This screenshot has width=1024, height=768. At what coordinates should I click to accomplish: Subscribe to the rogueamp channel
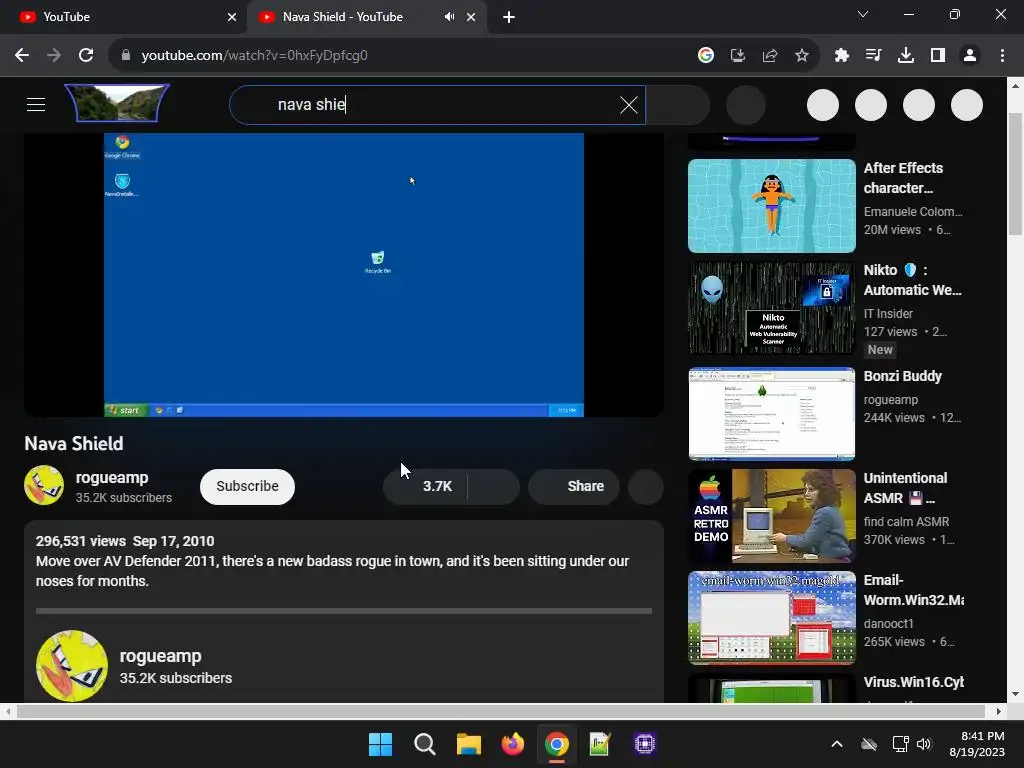(247, 487)
